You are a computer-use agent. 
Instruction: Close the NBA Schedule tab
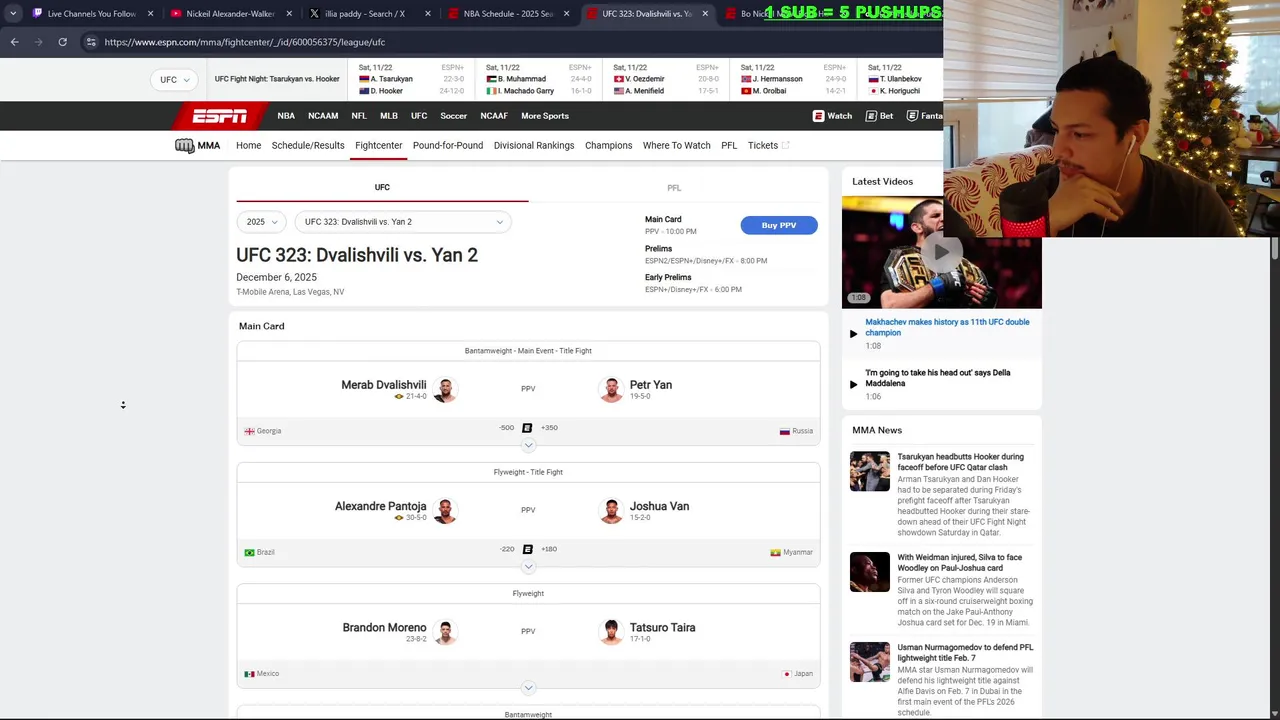pos(566,14)
